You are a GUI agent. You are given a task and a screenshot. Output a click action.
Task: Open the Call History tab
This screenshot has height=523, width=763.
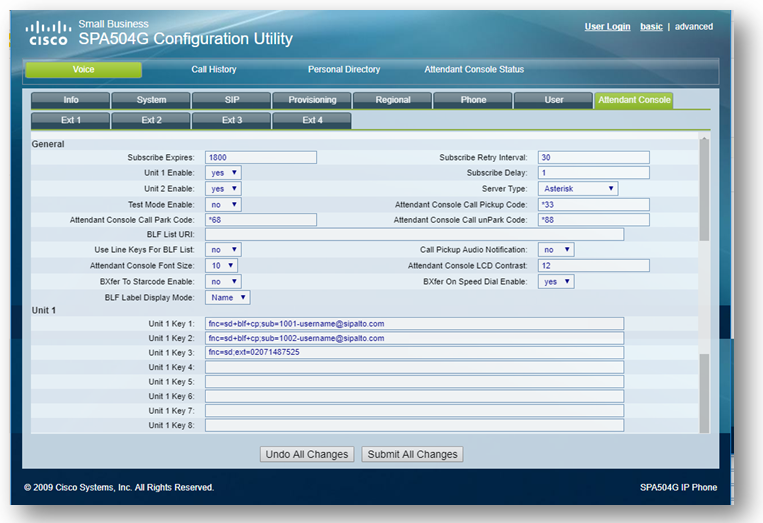[x=214, y=70]
